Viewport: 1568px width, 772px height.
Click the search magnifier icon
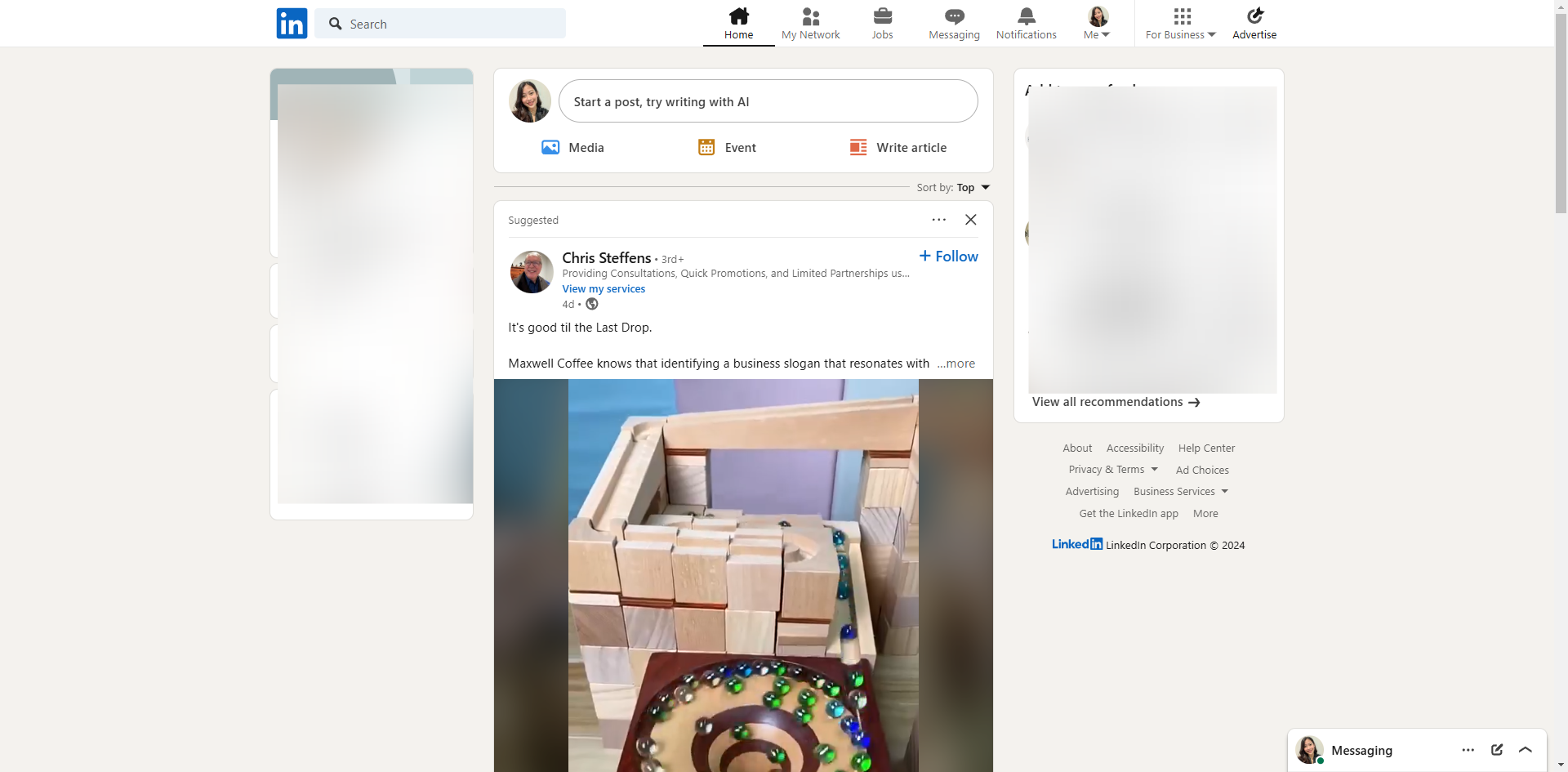(x=335, y=24)
